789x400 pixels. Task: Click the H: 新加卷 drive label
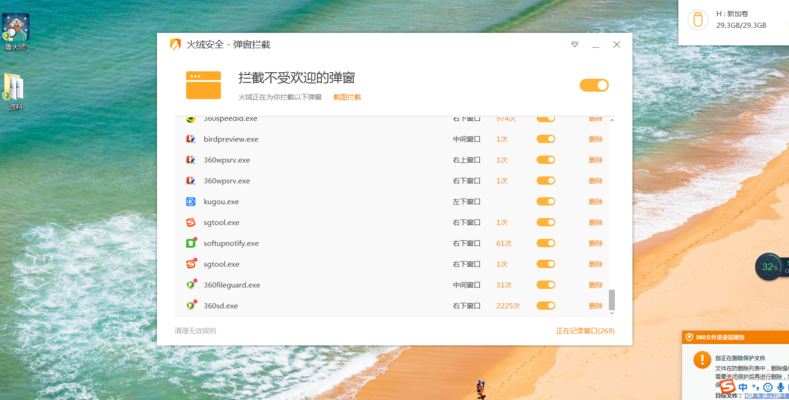point(732,14)
